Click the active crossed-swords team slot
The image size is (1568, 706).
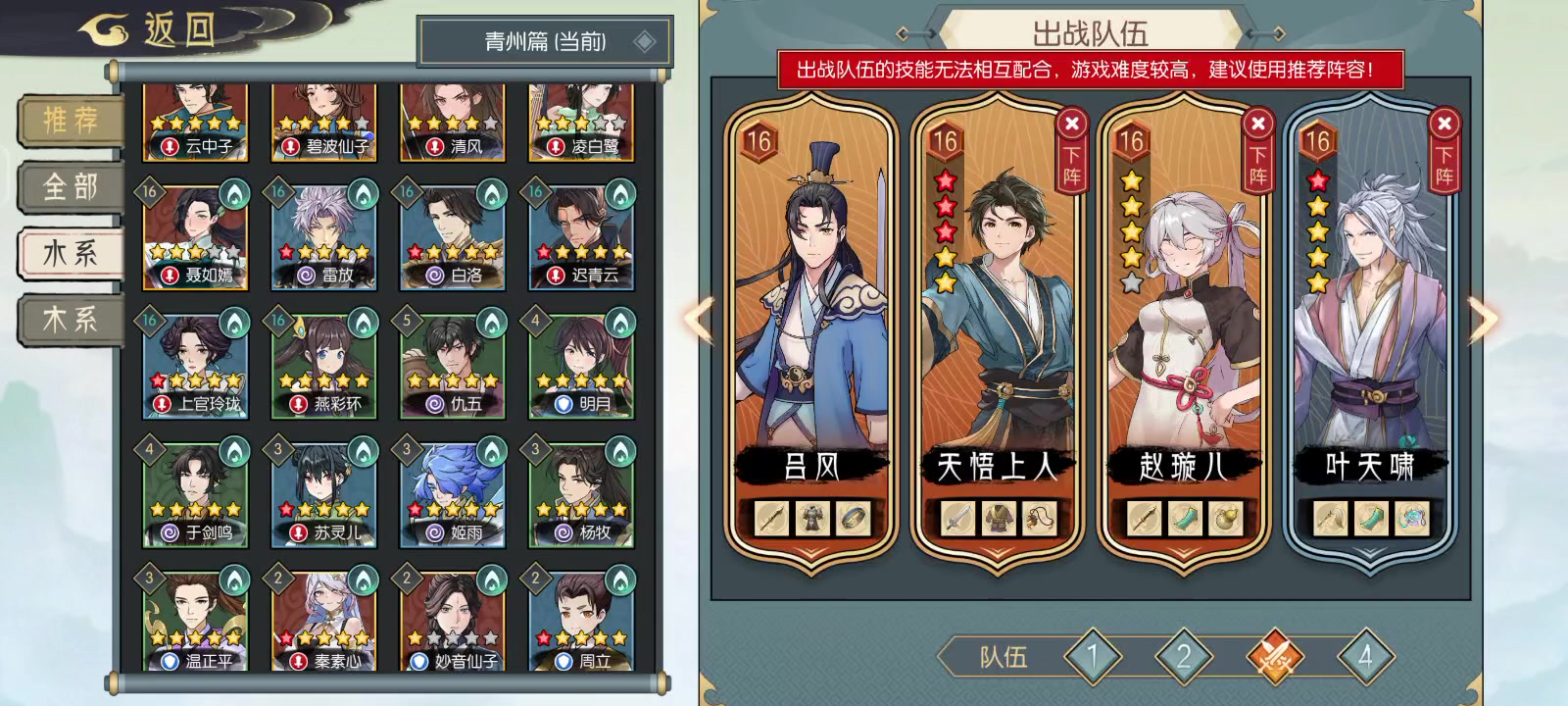click(x=1275, y=657)
